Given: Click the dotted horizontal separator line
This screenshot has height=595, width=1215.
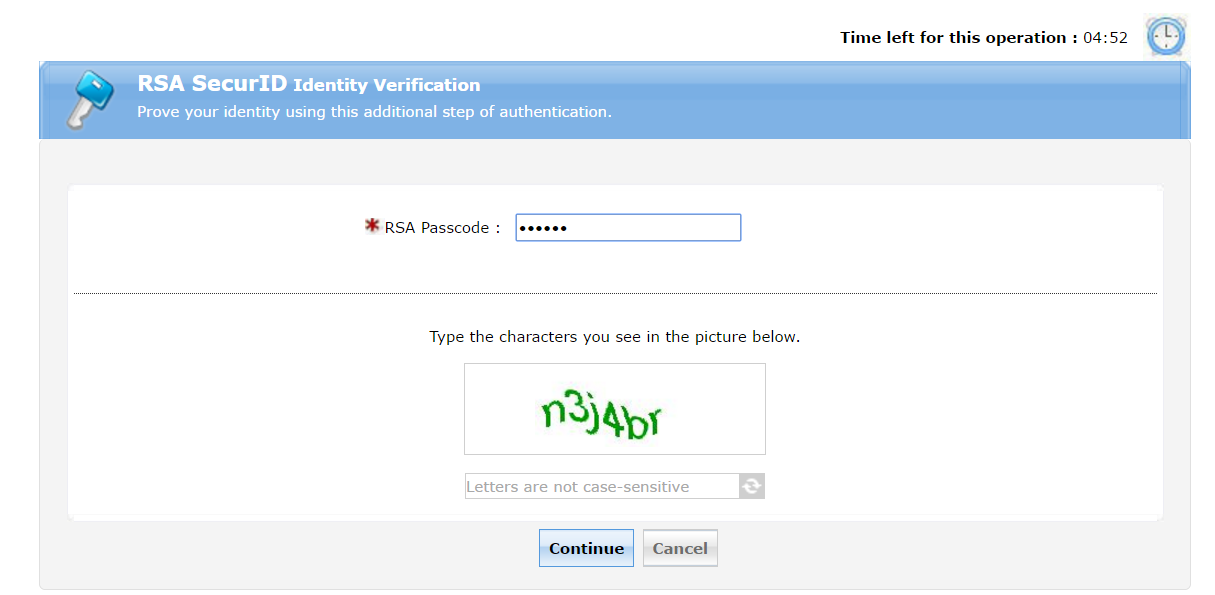Looking at the screenshot, I should coord(300,293).
